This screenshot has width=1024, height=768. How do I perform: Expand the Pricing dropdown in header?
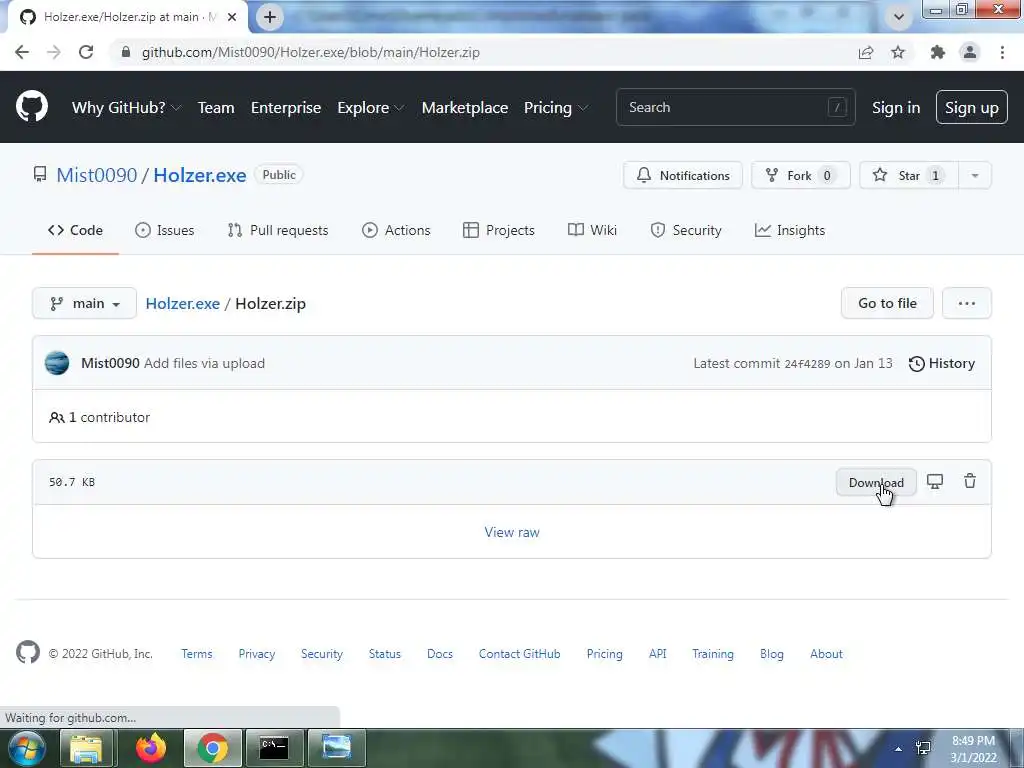coord(556,107)
